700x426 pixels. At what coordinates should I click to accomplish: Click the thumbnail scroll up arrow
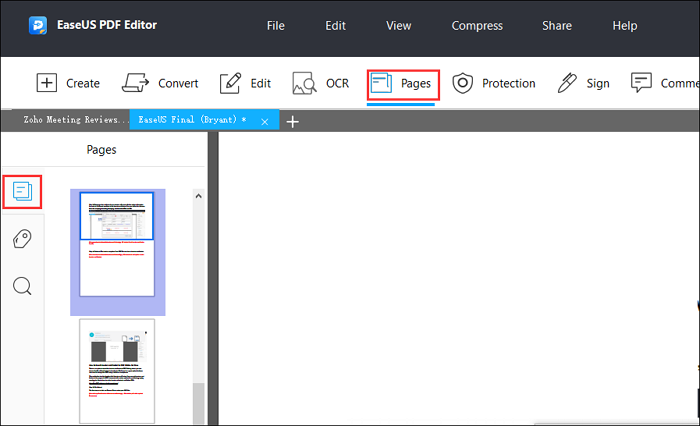pos(199,196)
